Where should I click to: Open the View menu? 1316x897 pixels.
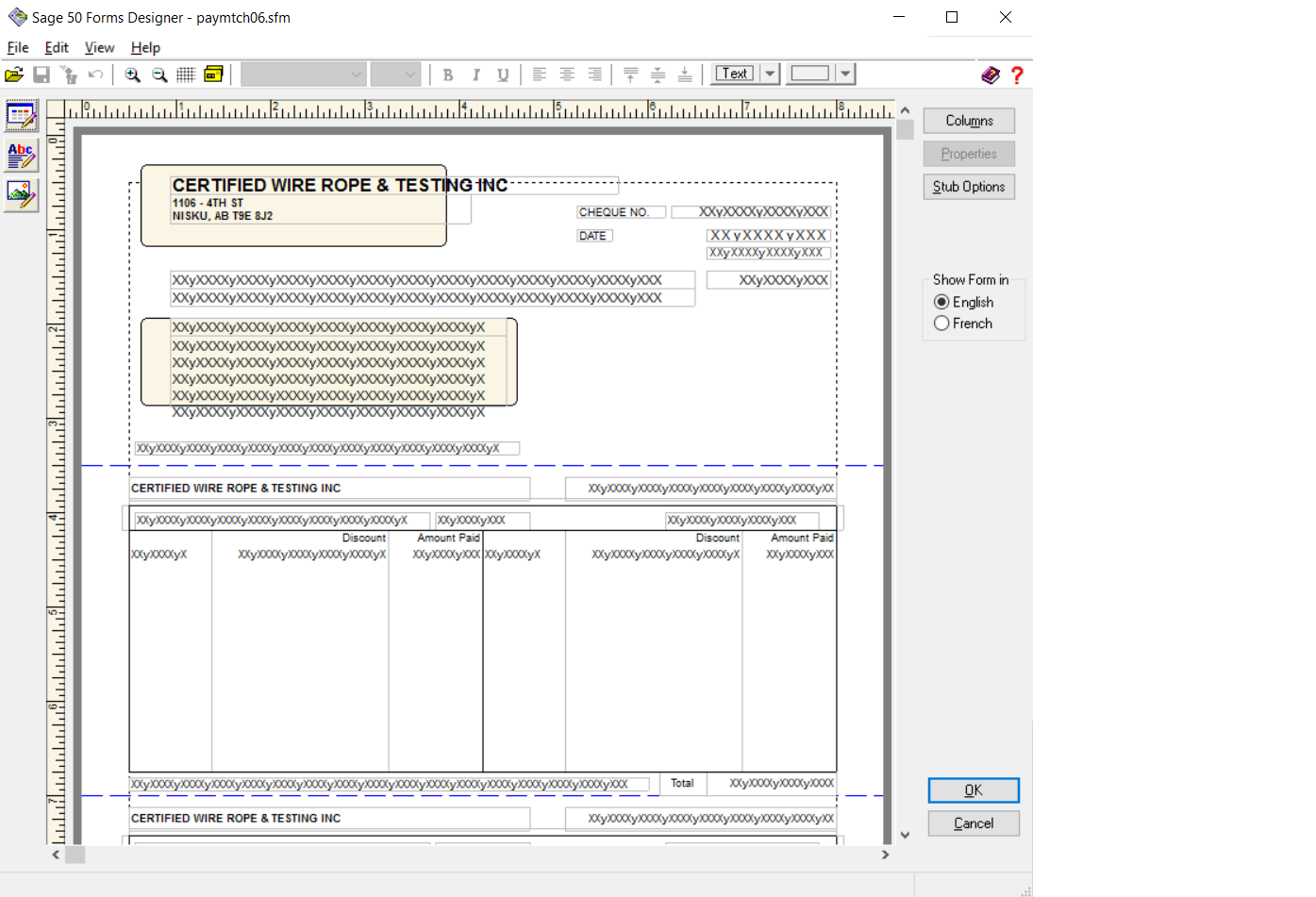click(x=99, y=47)
